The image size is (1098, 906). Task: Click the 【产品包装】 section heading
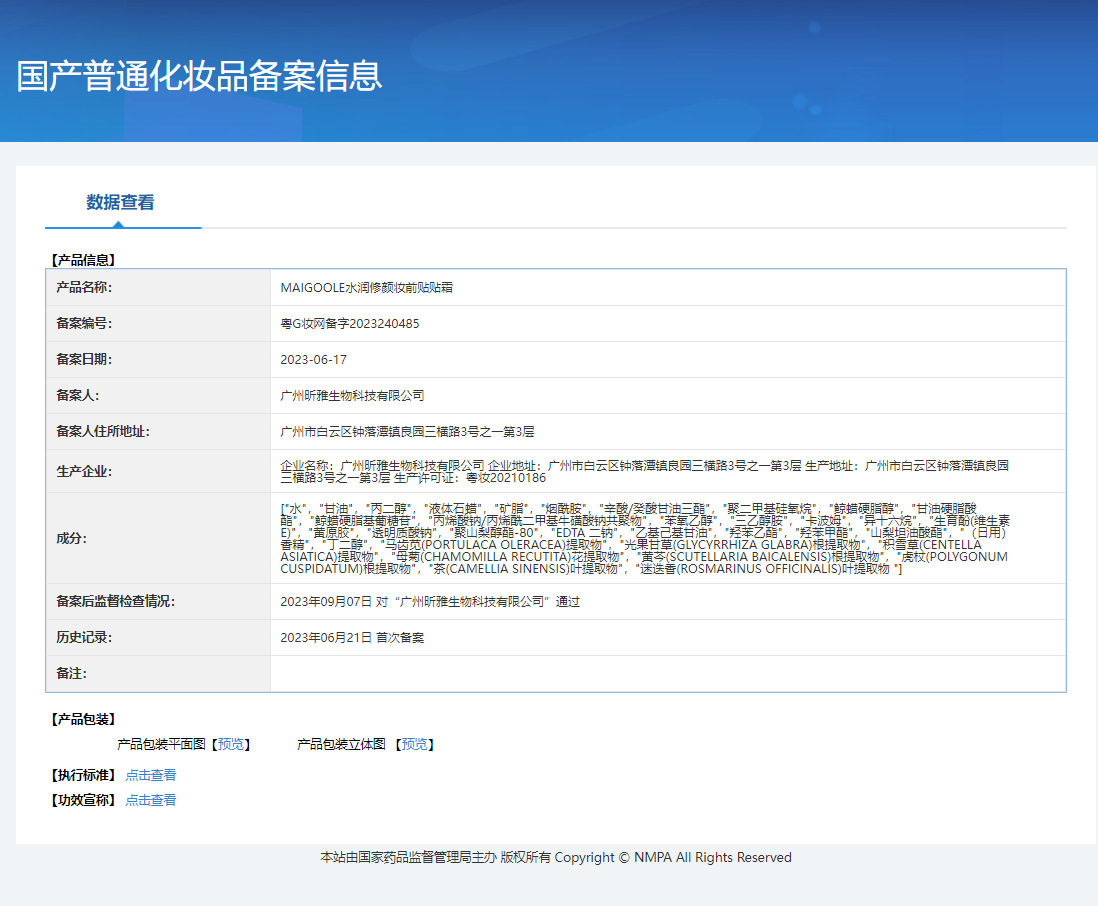(83, 719)
